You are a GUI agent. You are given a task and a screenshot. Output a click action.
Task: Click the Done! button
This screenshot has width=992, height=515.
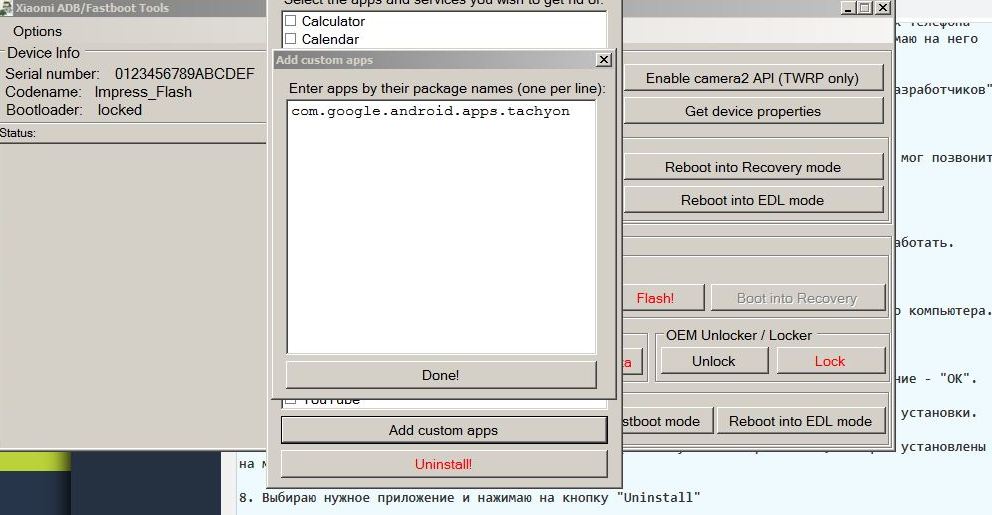[x=441, y=375]
